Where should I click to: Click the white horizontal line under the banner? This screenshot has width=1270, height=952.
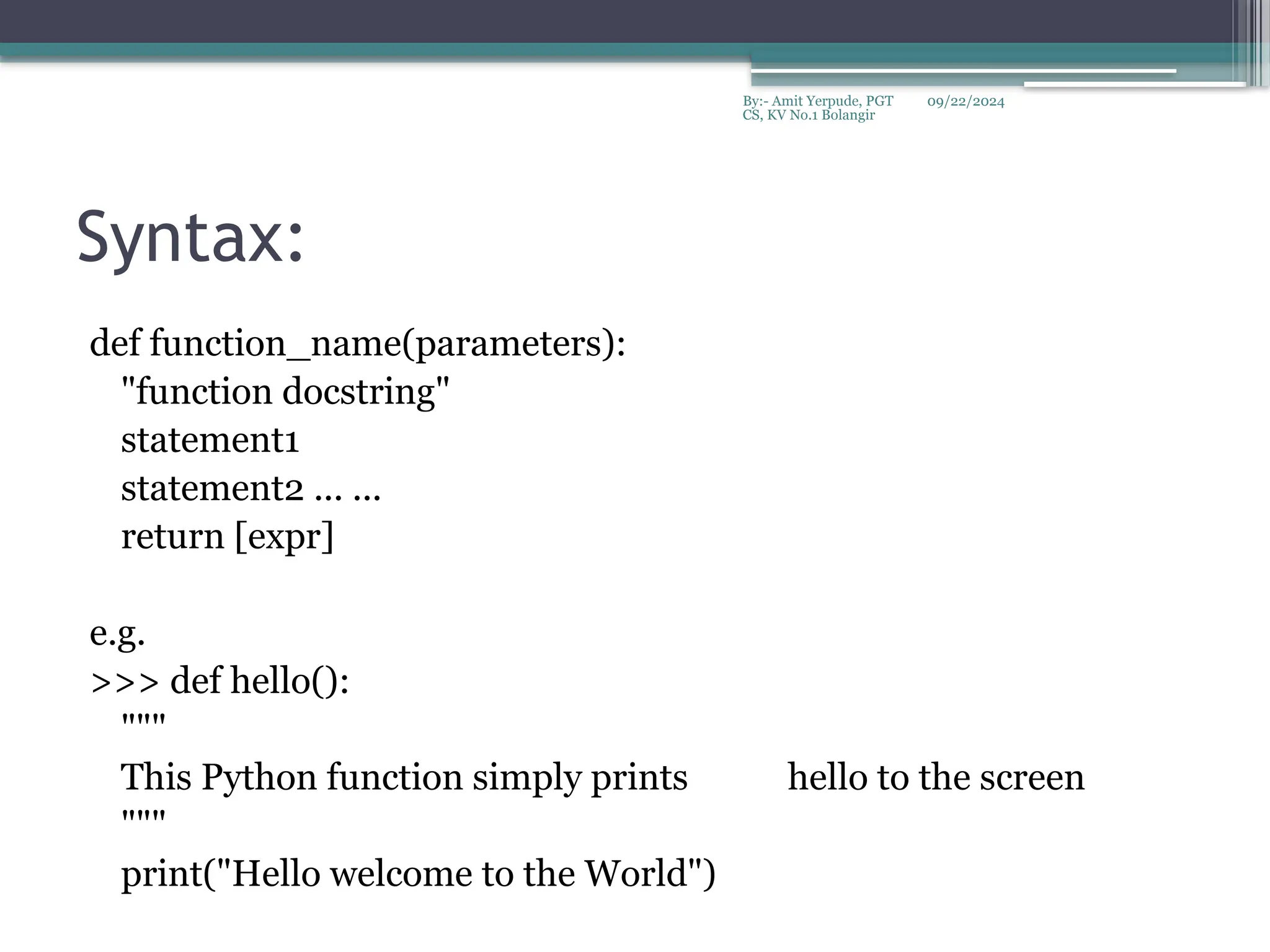pos(963,72)
